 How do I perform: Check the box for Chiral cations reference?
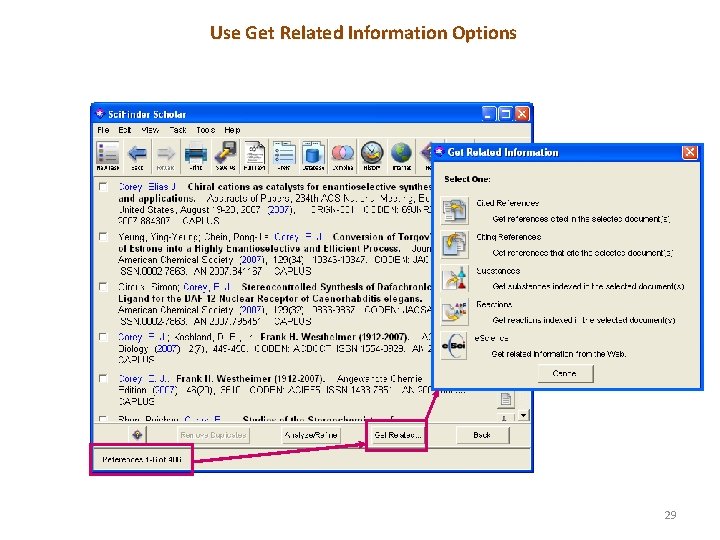(103, 187)
